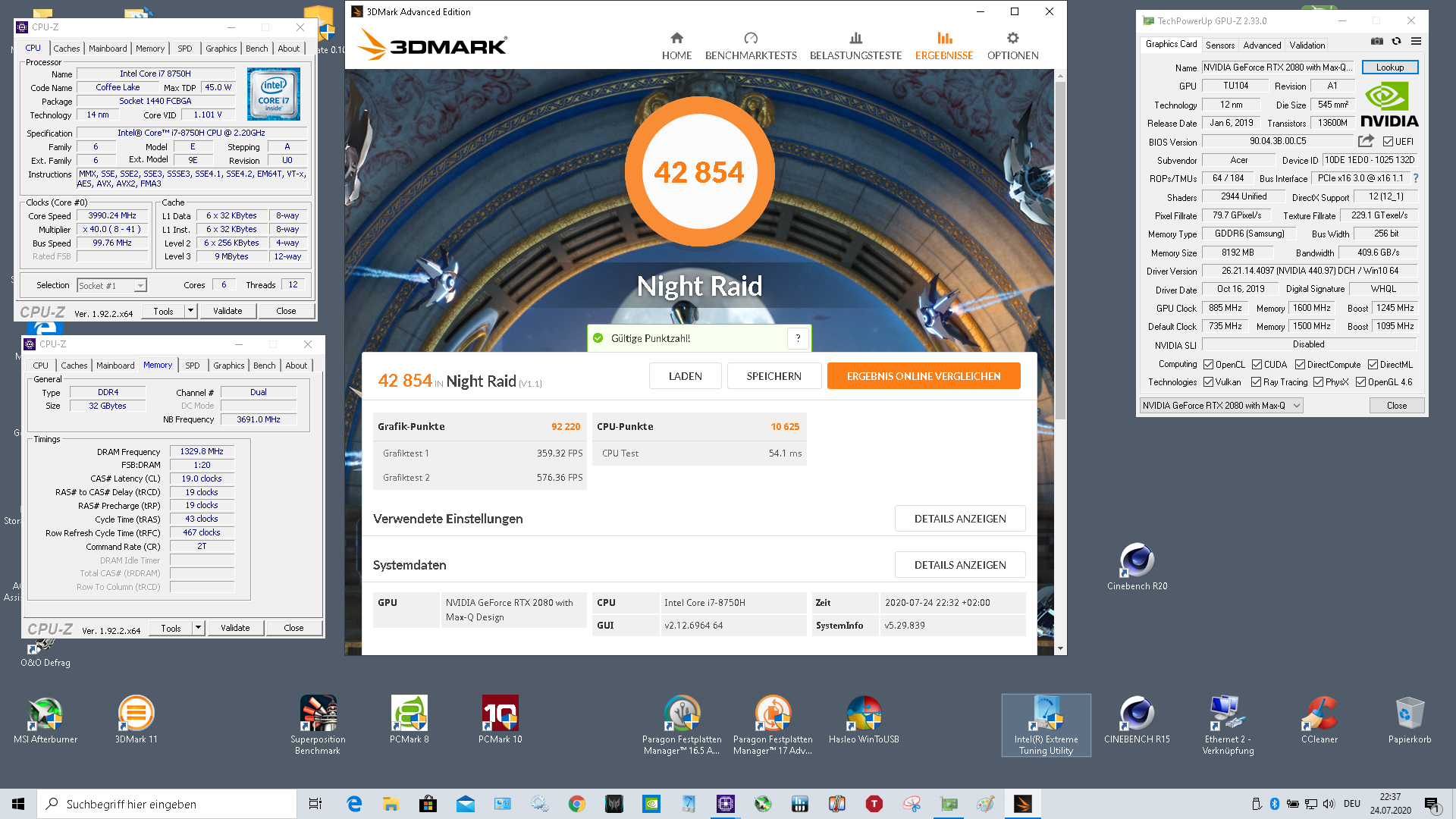Open the Cinebench R20 desktop icon
The width and height of the screenshot is (1456, 819).
1137,567
